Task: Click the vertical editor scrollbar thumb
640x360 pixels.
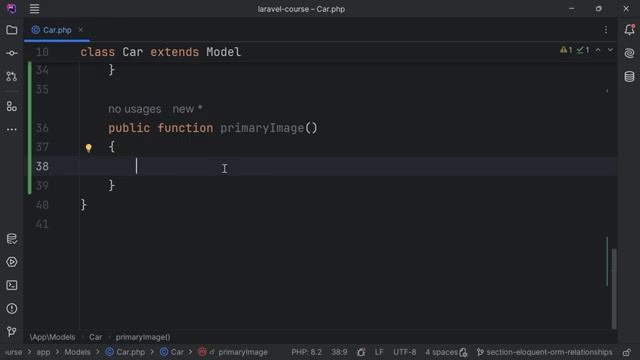Action: click(x=614, y=288)
